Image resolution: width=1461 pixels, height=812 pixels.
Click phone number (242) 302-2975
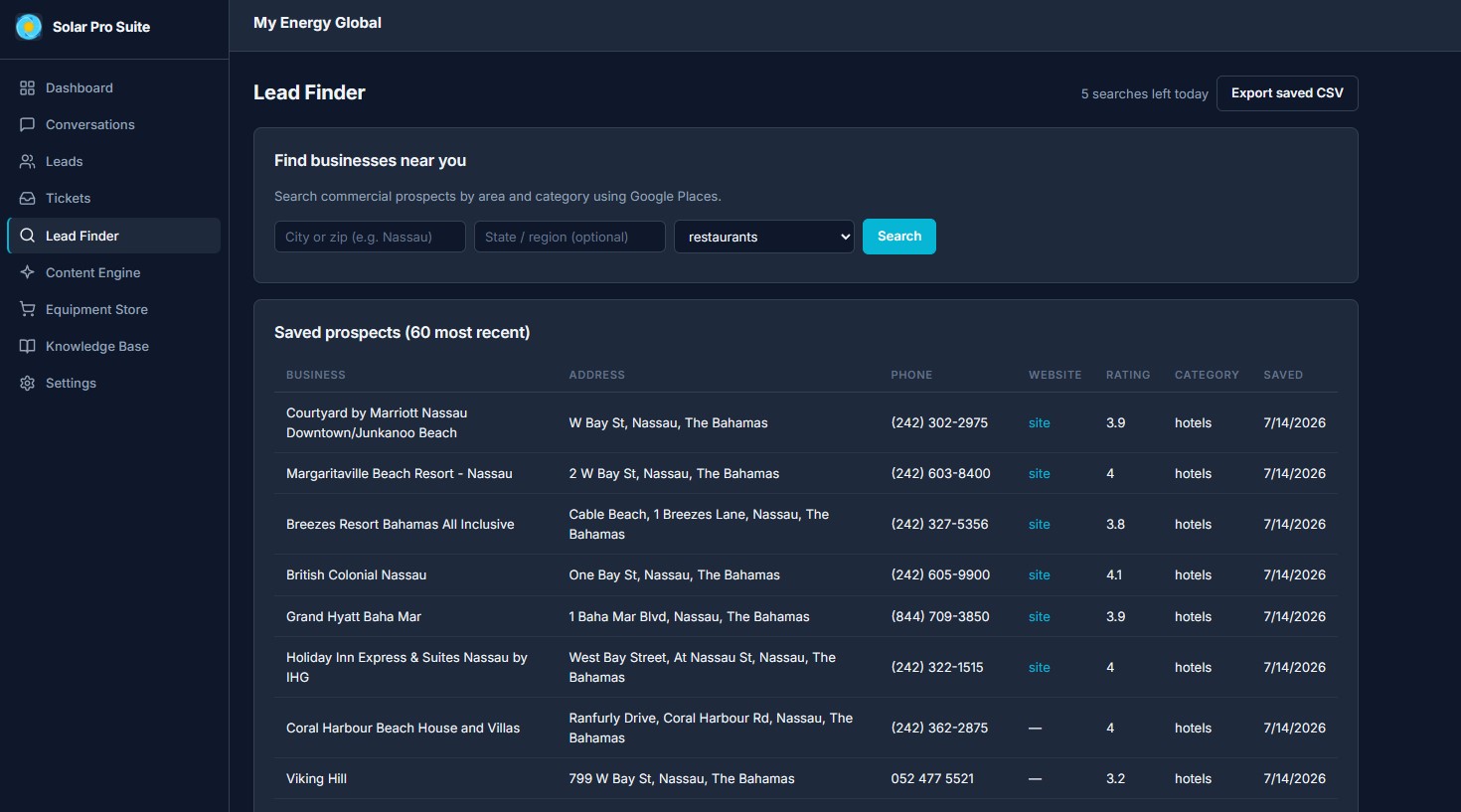(x=939, y=422)
